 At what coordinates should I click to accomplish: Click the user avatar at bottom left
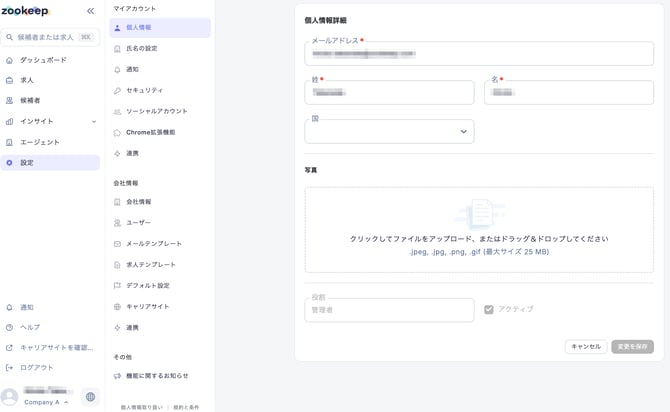(9, 397)
